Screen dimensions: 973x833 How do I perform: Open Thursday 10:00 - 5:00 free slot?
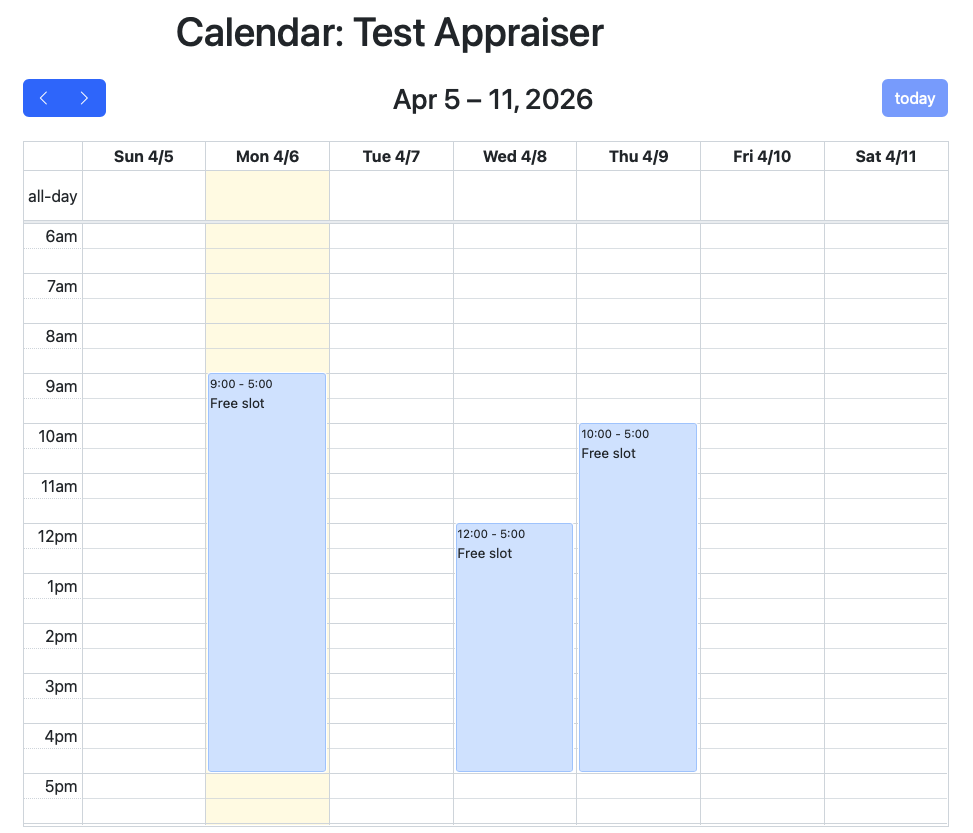(638, 597)
